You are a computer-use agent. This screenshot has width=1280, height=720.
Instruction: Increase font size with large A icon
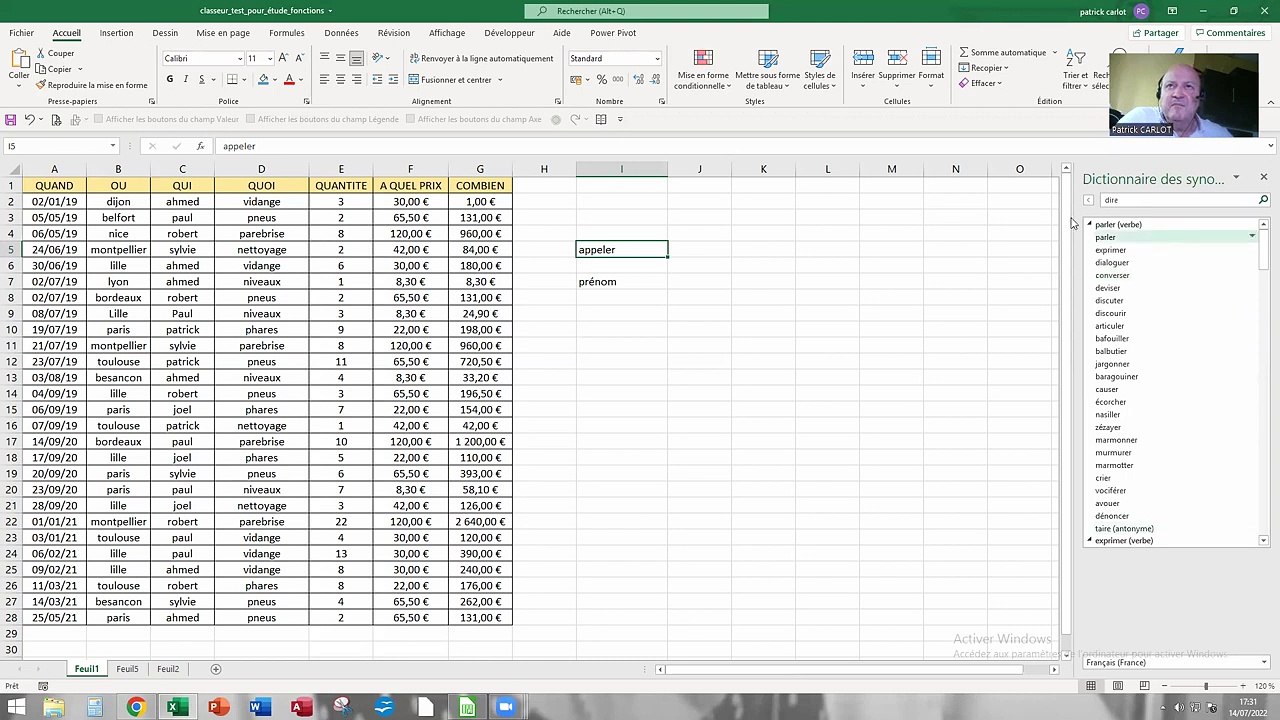tap(284, 58)
